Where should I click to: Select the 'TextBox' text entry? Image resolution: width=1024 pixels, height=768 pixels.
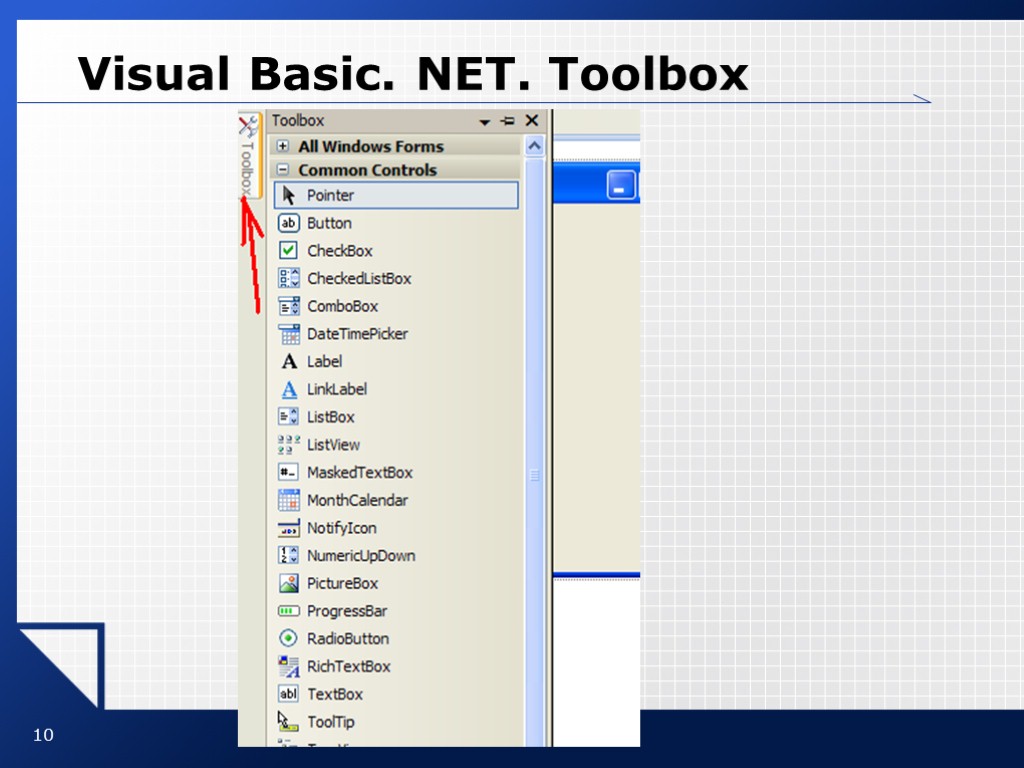click(x=335, y=694)
